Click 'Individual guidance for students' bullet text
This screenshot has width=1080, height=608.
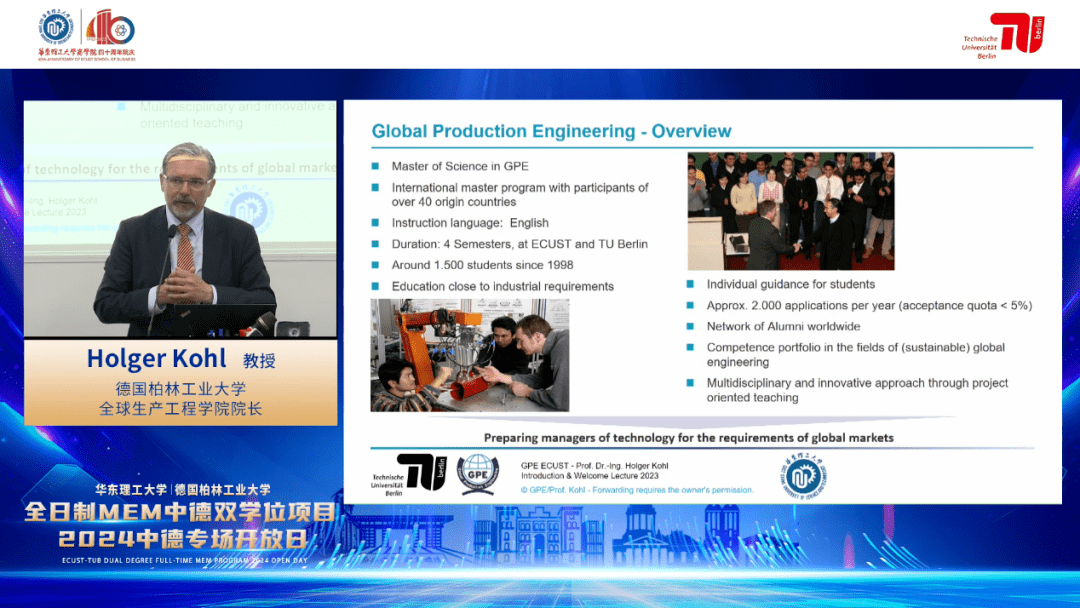(x=790, y=284)
